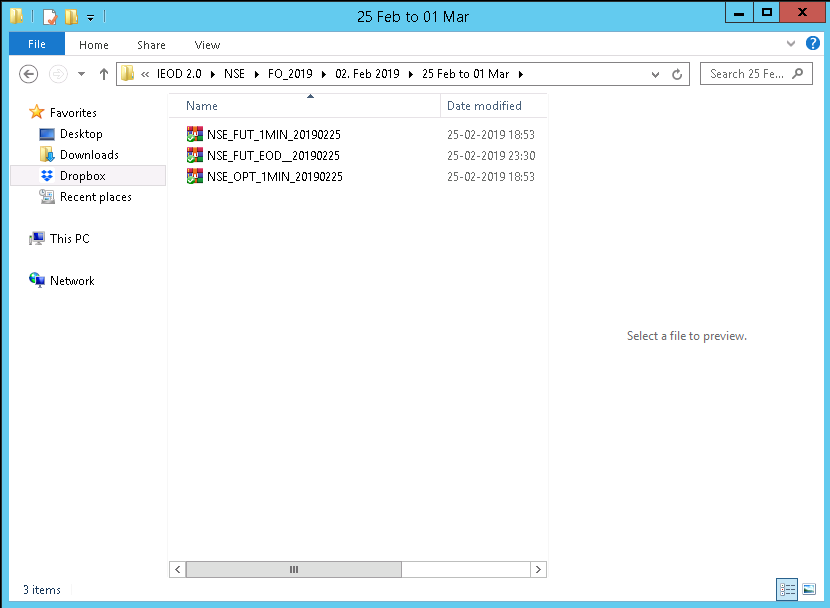Image resolution: width=830 pixels, height=608 pixels.
Task: Open This PC in the navigation pane
Action: pos(69,239)
